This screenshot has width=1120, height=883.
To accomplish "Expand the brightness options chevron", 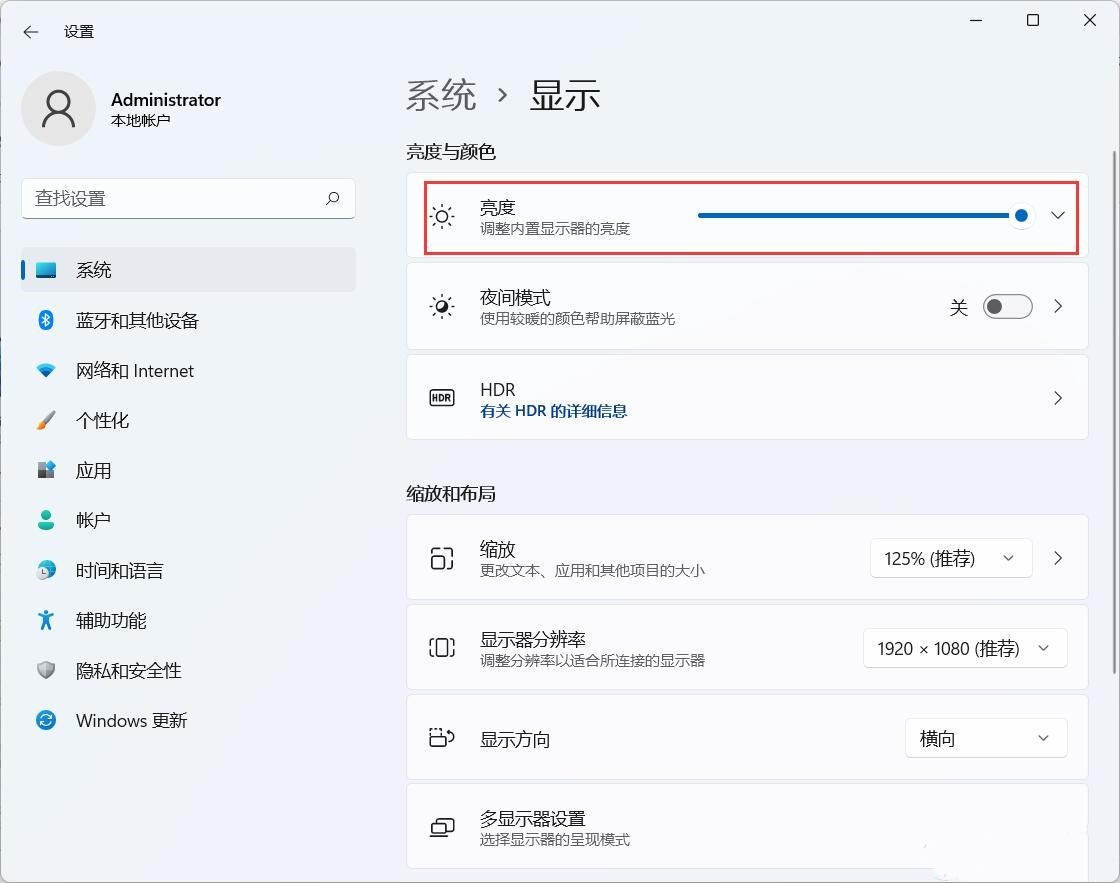I will (1058, 216).
